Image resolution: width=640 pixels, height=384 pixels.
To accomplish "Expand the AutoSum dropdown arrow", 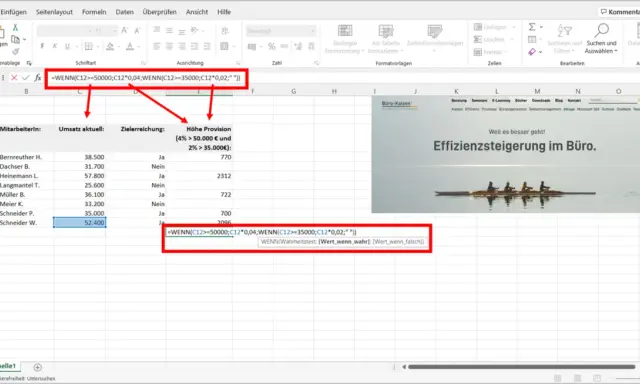I will [541, 27].
